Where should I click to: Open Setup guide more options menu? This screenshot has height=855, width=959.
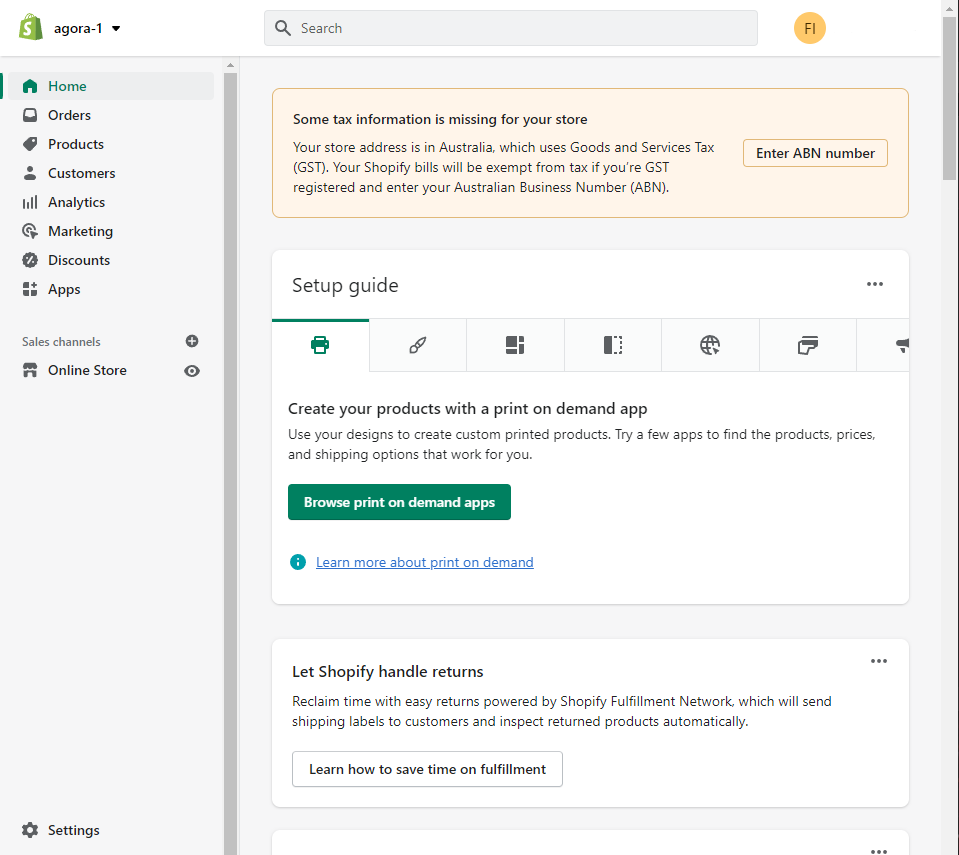point(875,284)
